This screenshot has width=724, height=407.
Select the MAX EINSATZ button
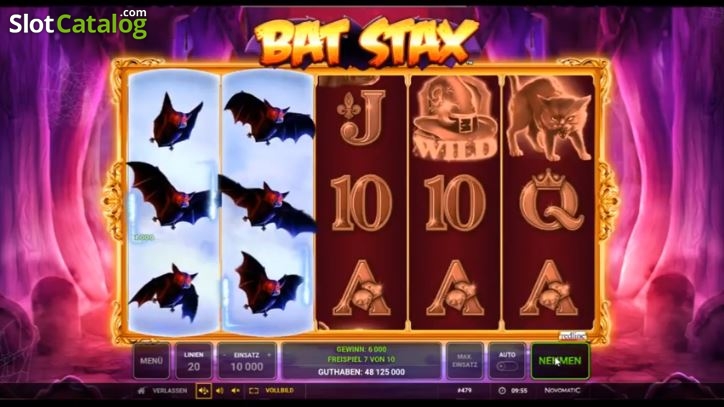465,361
